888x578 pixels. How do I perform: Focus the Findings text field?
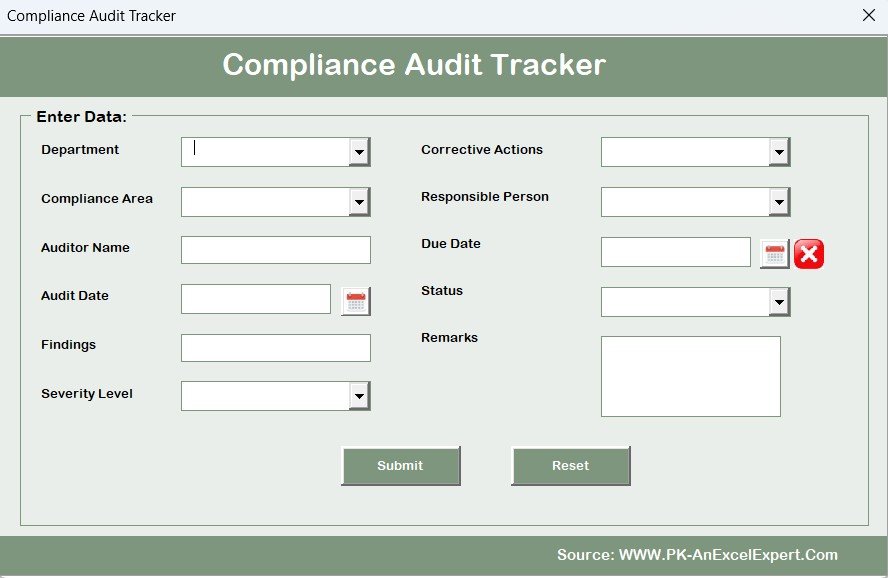pyautogui.click(x=276, y=348)
